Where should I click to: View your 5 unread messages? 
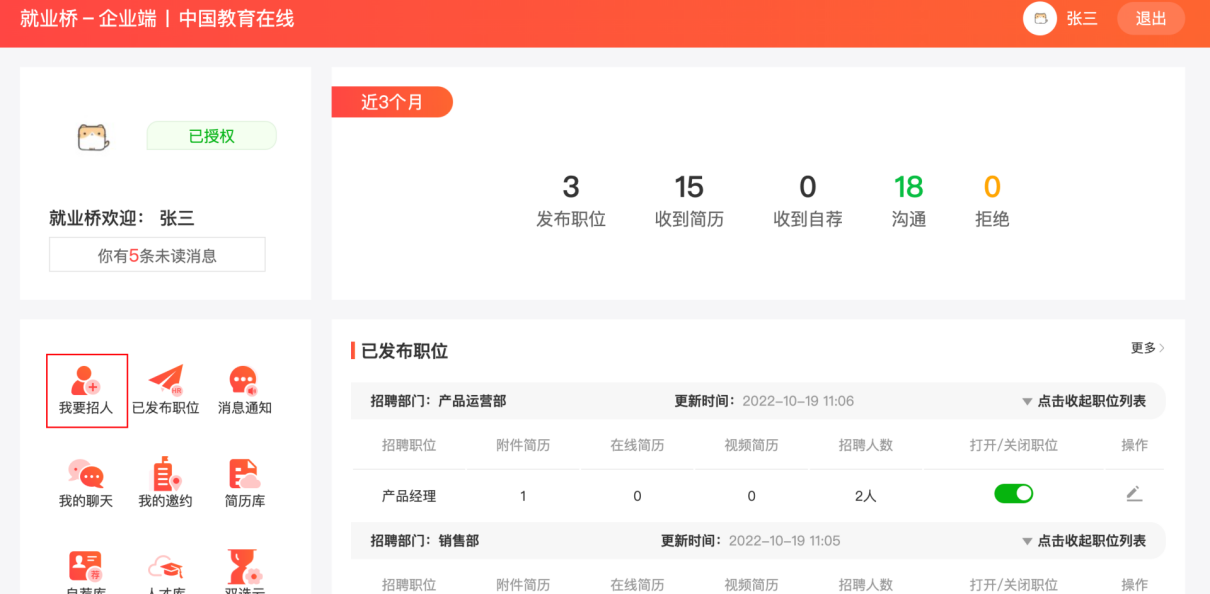point(156,254)
